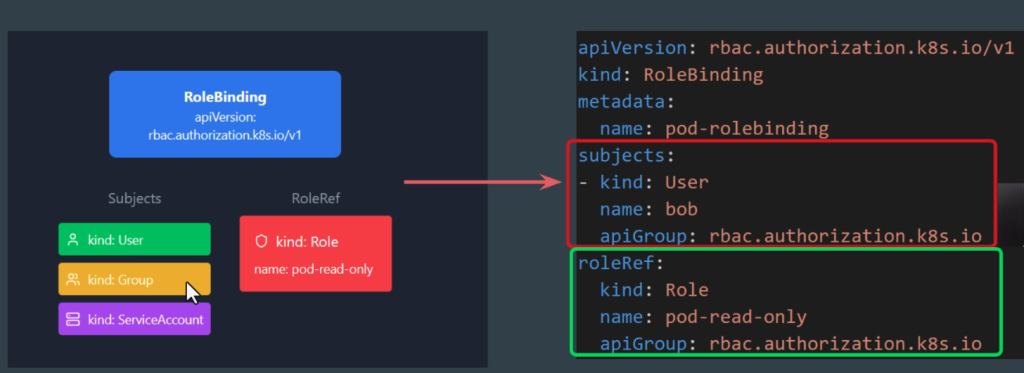This screenshot has height=373, width=1024.
Task: Click the roleRef: key in green outline
Action: [620, 263]
